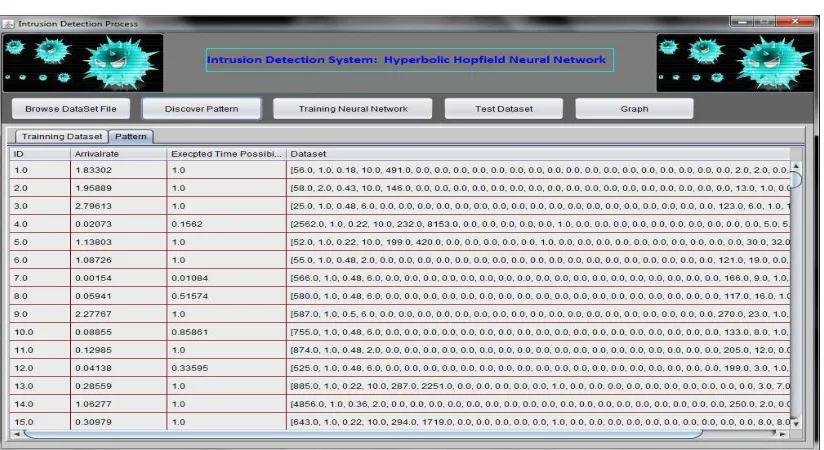Select the arrival rate cell 0.05941
The width and height of the screenshot is (824, 450).
click(x=119, y=296)
